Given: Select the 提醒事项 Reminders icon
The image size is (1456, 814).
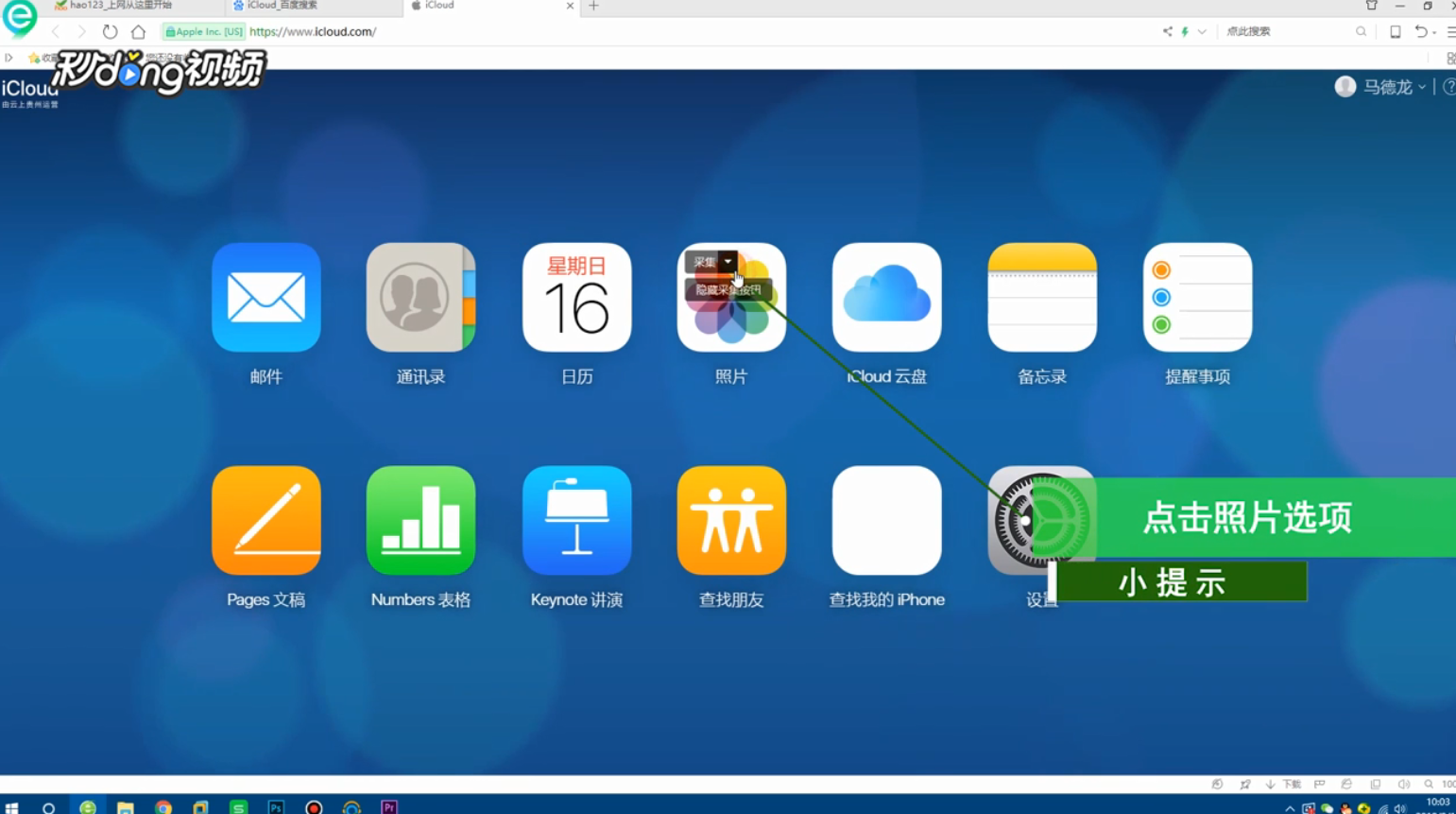Looking at the screenshot, I should pyautogui.click(x=1197, y=296).
